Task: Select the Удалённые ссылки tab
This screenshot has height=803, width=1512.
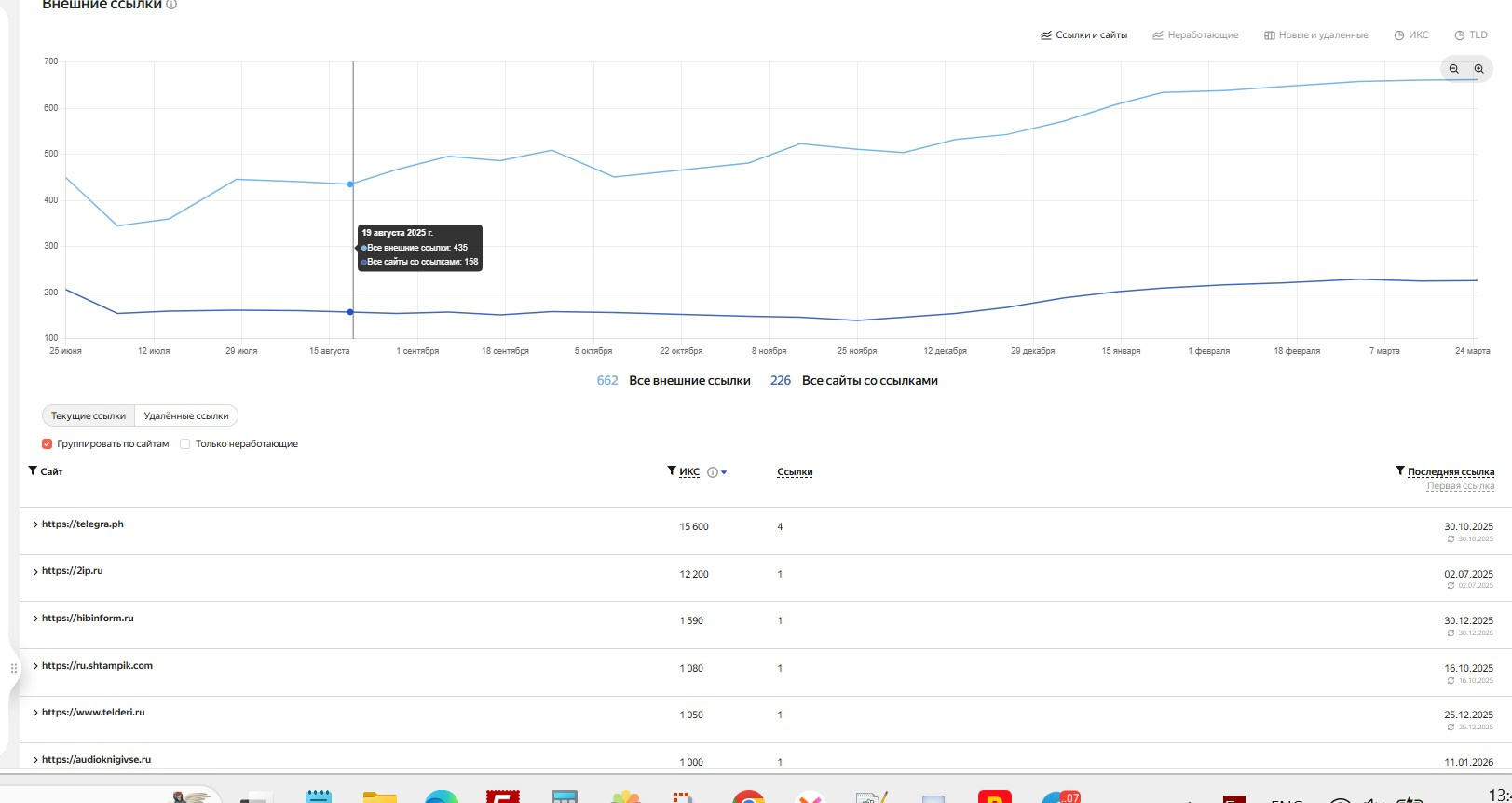Action: [x=186, y=415]
